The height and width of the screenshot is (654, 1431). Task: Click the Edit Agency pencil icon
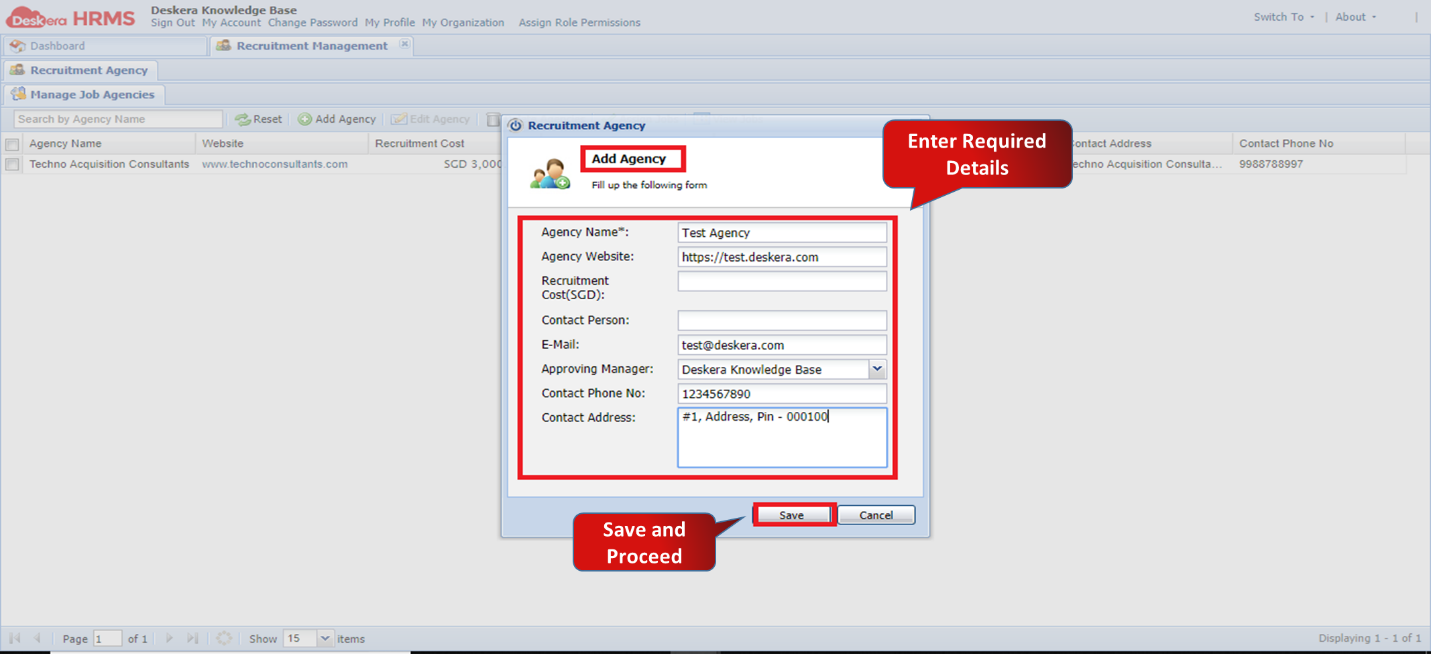tap(398, 119)
